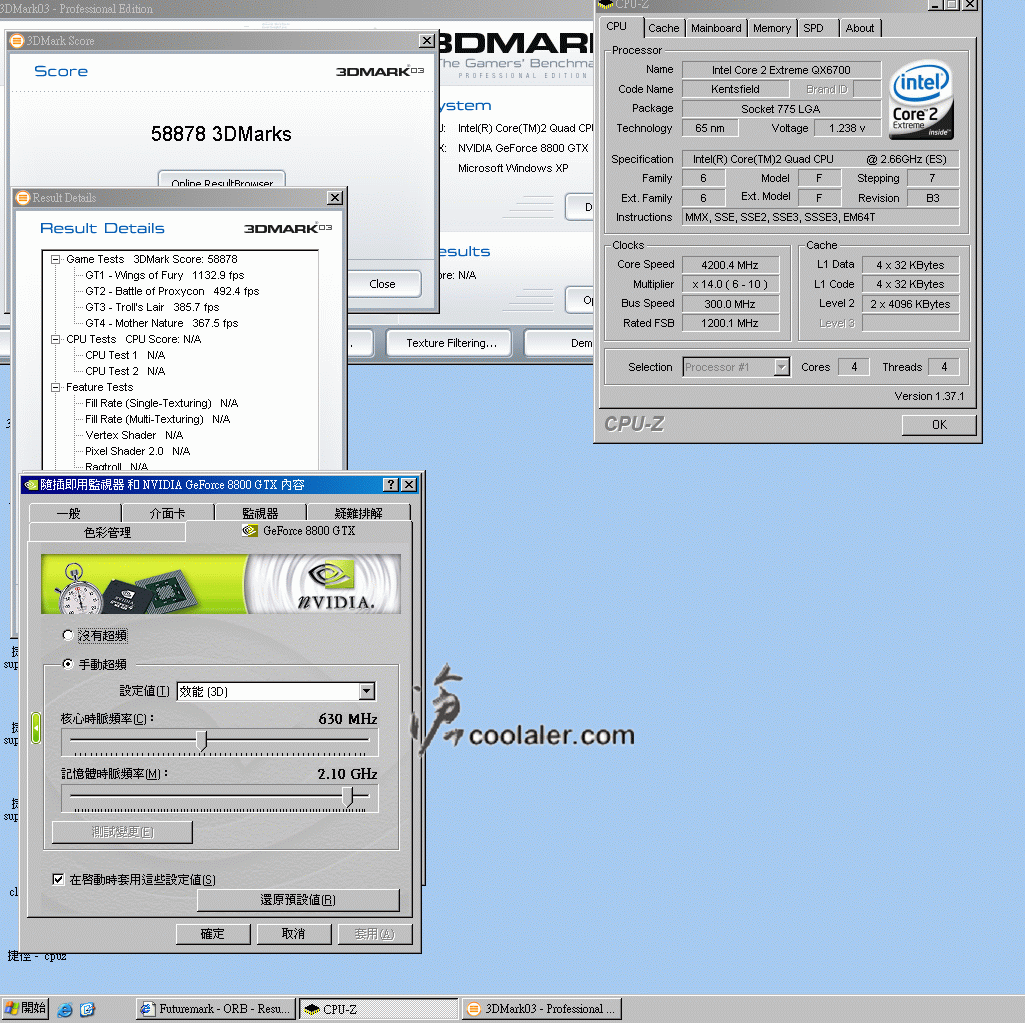
Task: Switch to the 3DMark03 Professional taskbar item
Action: (x=541, y=1009)
